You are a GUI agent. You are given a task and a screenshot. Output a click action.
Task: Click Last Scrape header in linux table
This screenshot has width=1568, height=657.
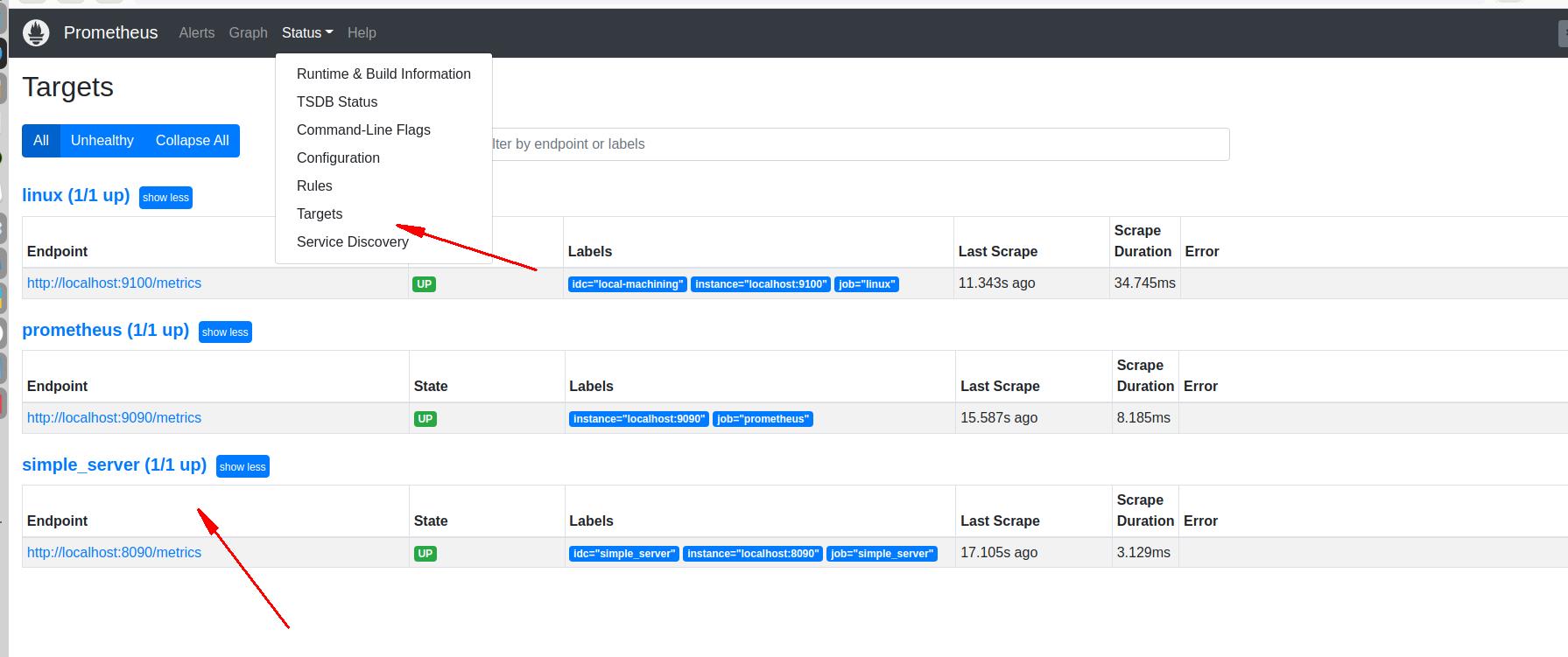click(x=998, y=252)
